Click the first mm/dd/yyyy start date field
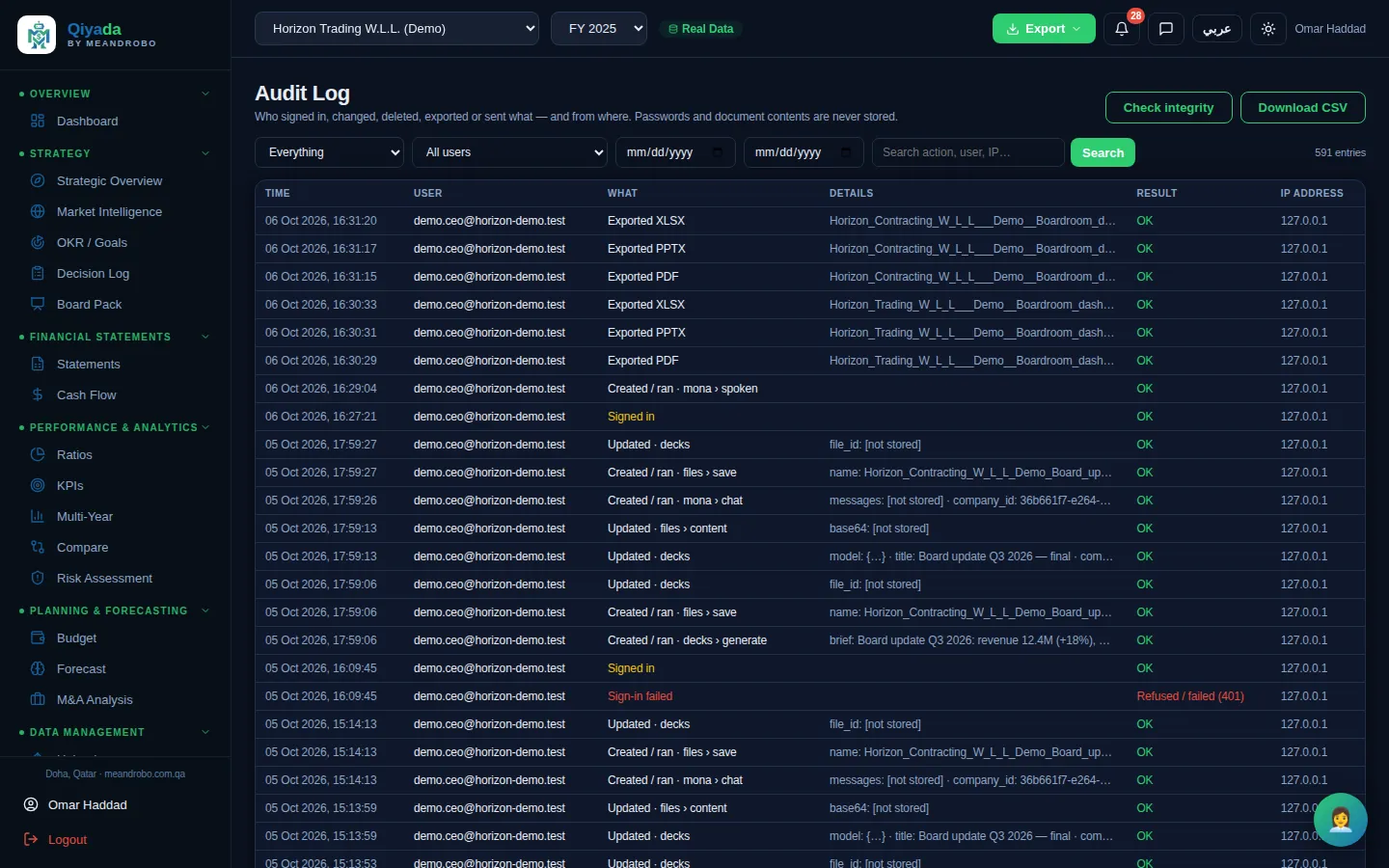This screenshot has width=1389, height=868. click(674, 152)
